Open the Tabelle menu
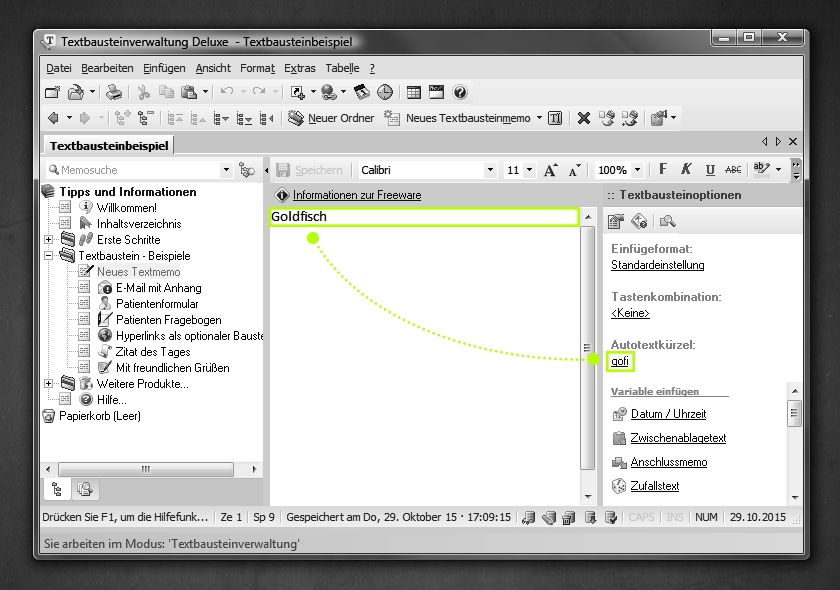The width and height of the screenshot is (840, 590). [x=342, y=68]
